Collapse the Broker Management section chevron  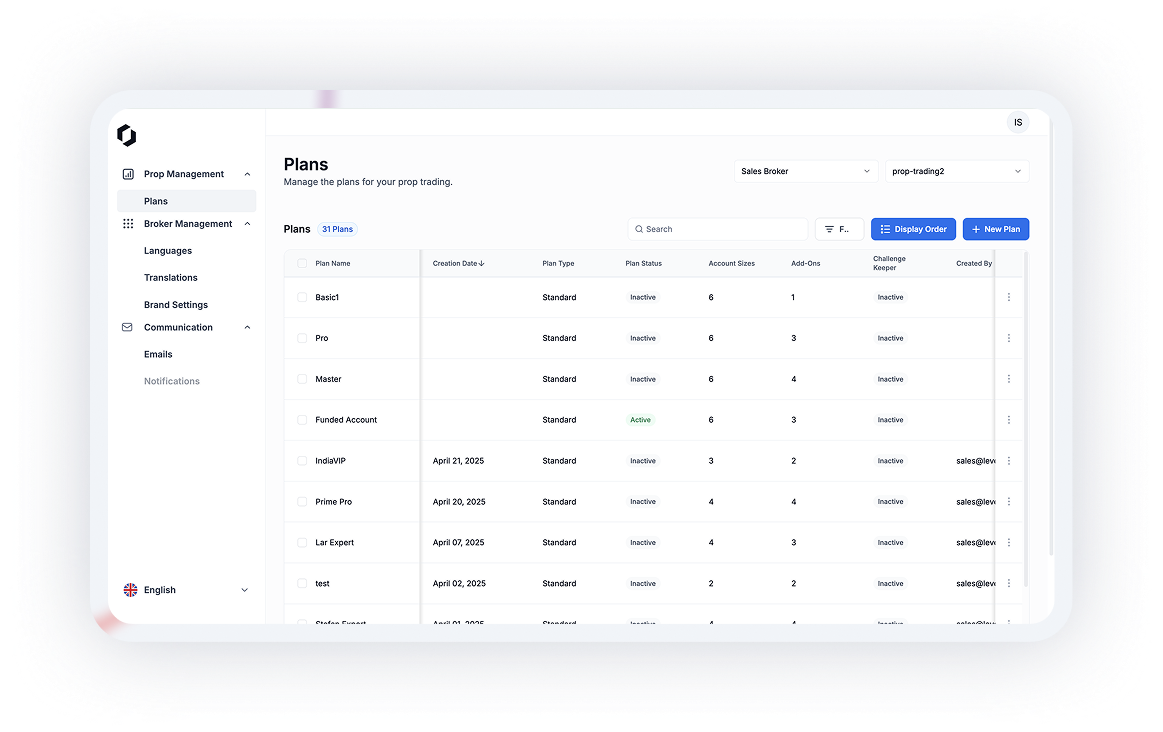[247, 224]
